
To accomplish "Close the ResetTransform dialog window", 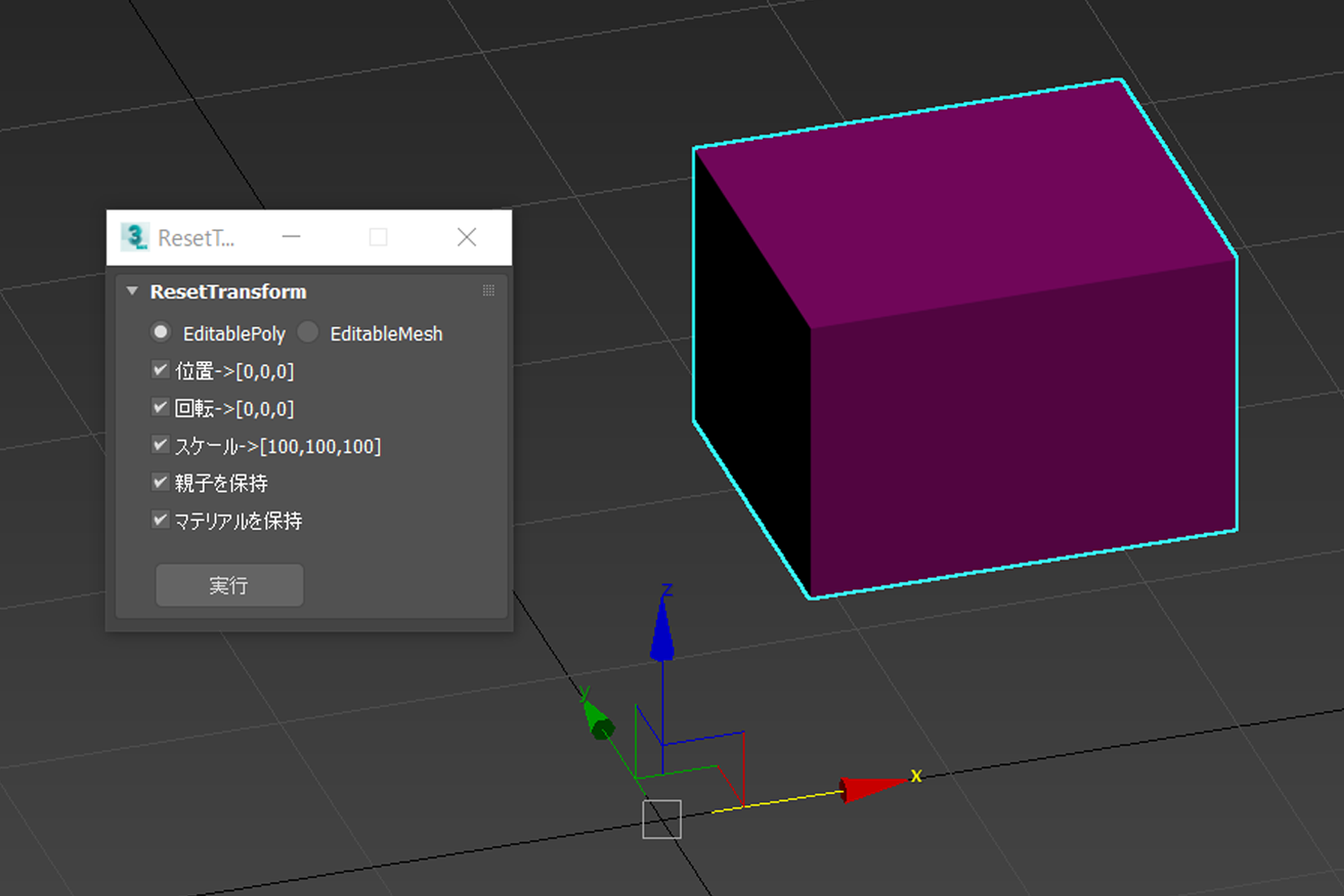I will (467, 237).
